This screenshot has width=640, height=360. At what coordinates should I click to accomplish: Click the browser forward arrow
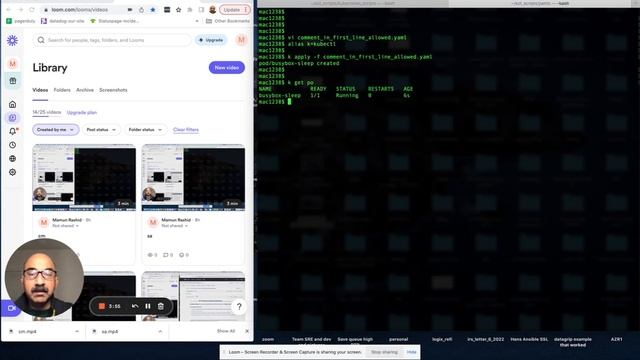[x=20, y=9]
